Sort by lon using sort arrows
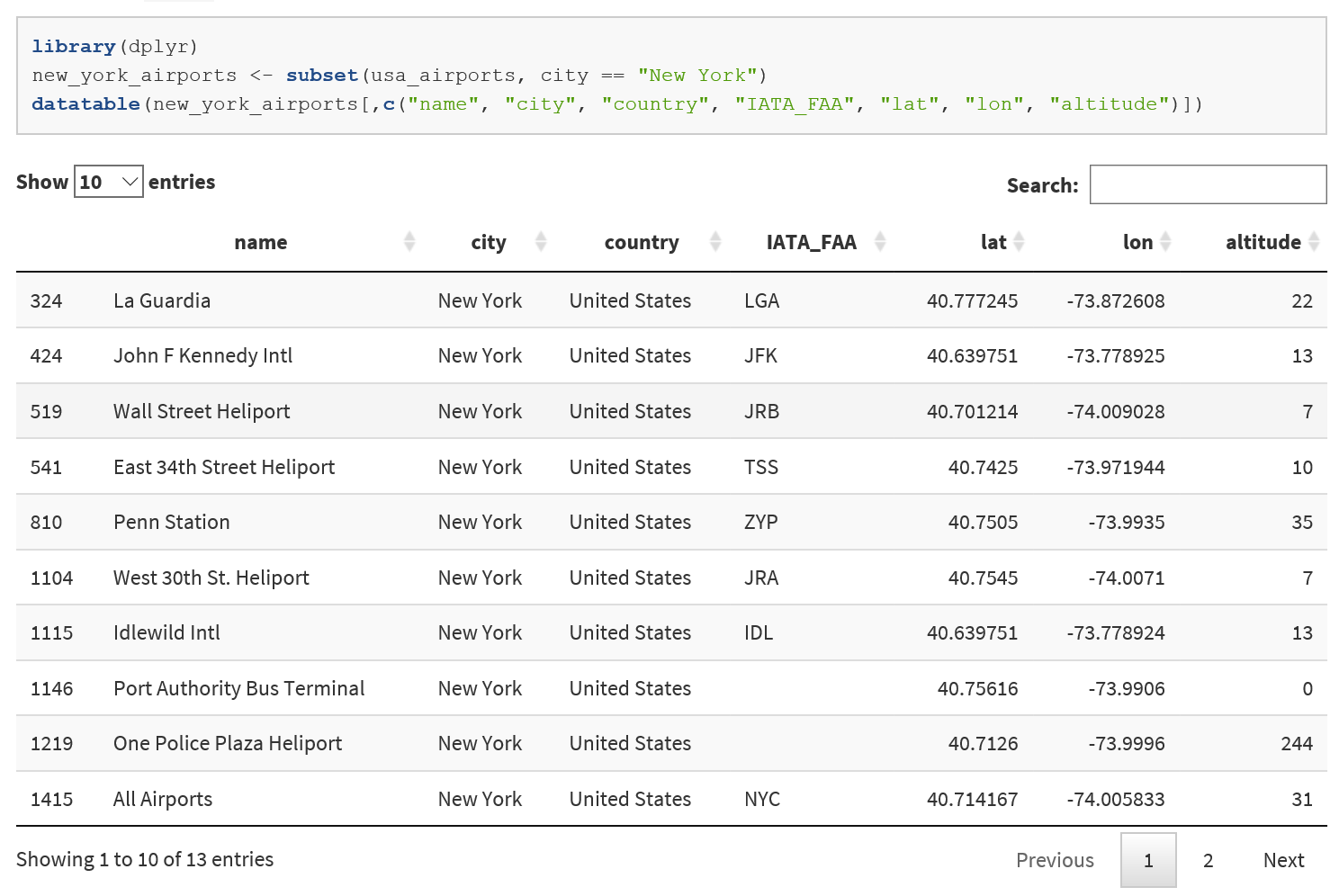The image size is (1339, 896). point(1165,242)
